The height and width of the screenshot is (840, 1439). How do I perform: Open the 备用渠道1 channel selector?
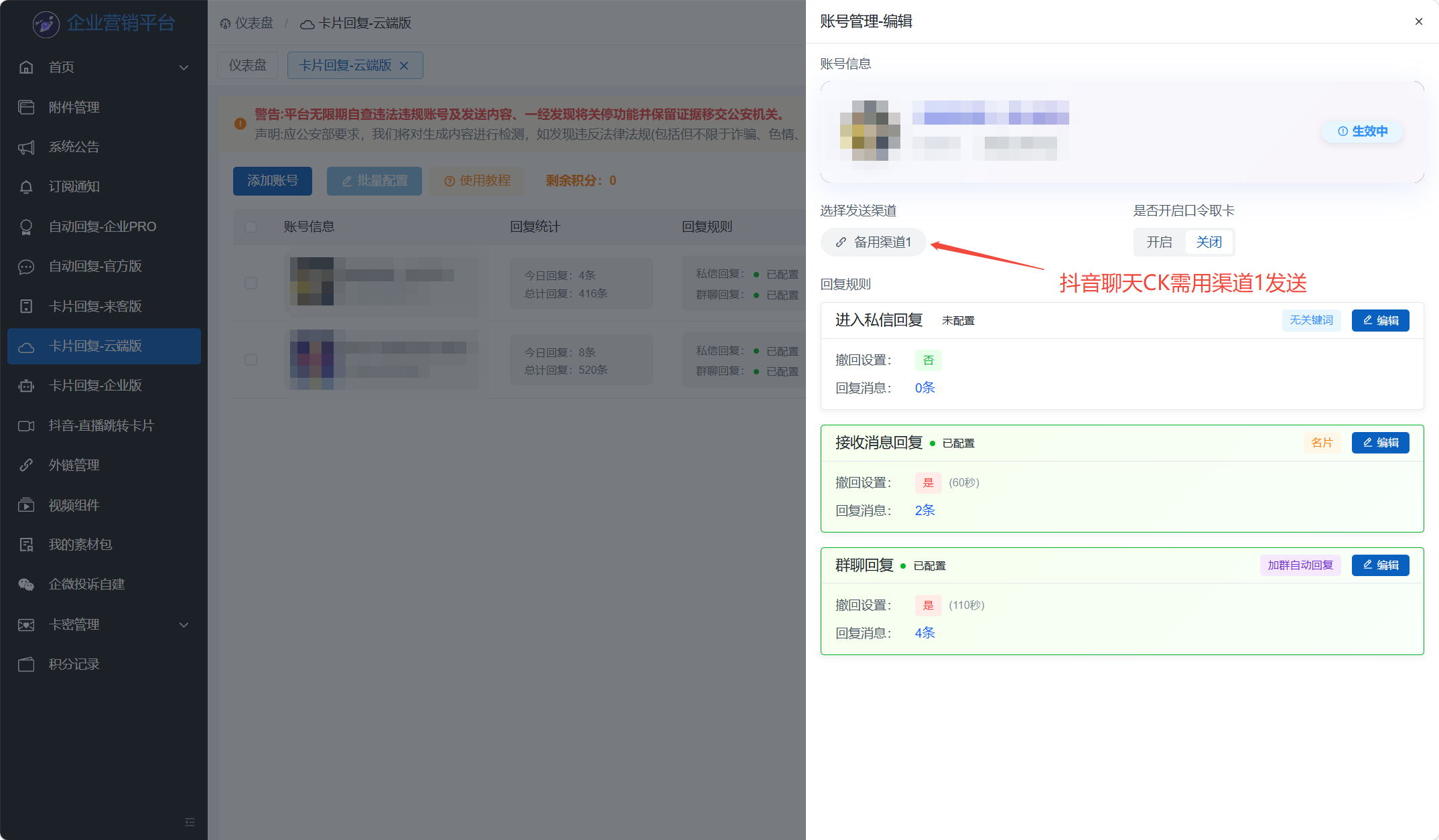(x=874, y=242)
